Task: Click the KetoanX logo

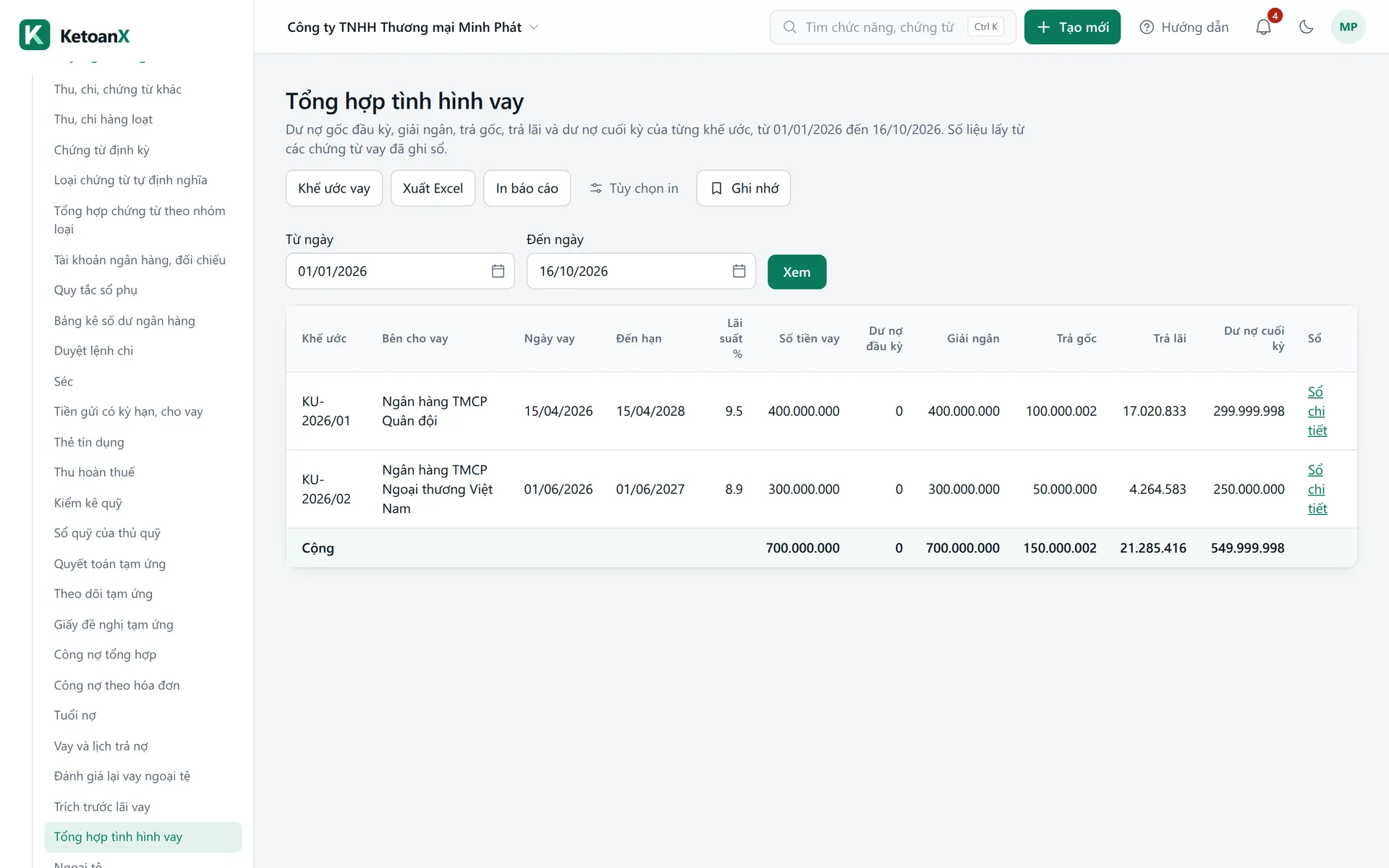Action: (x=75, y=35)
